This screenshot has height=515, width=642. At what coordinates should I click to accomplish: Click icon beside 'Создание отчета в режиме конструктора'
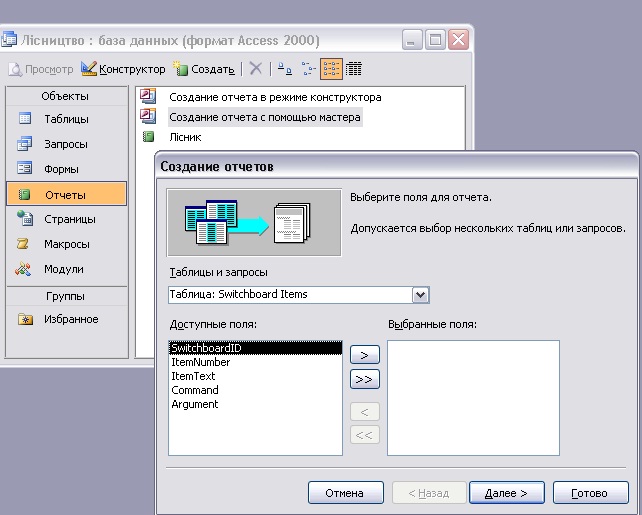[148, 96]
